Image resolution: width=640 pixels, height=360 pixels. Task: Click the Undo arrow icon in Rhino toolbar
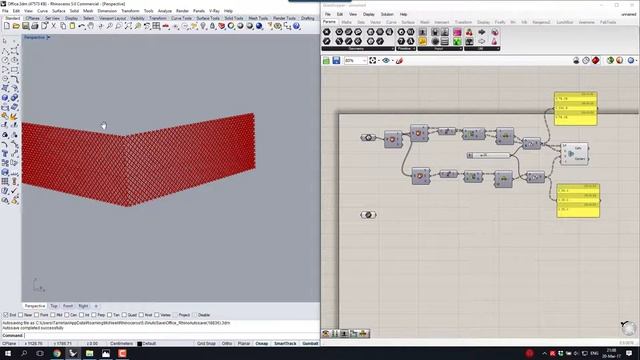point(82,26)
